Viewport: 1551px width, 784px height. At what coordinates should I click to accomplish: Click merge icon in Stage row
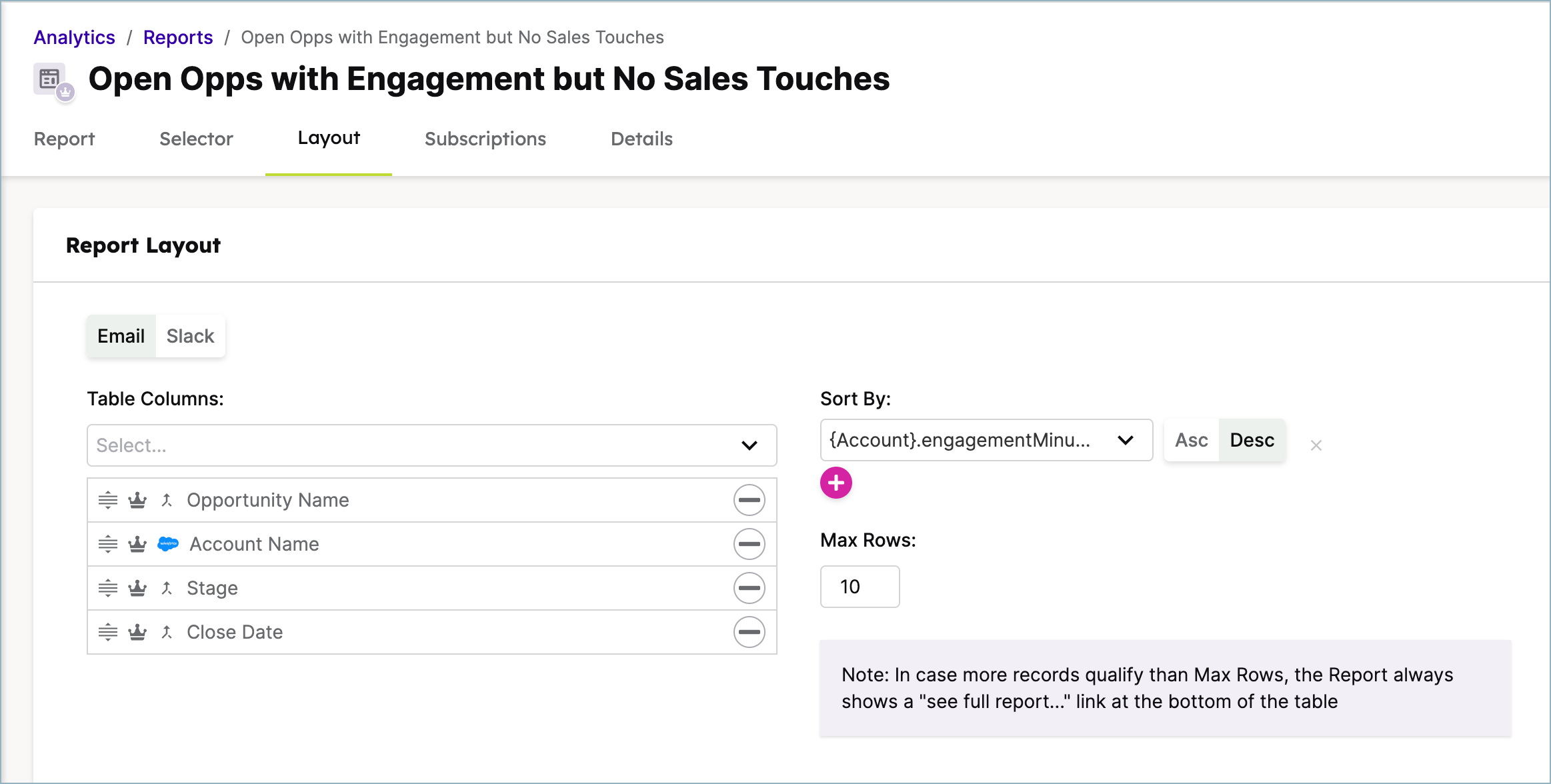(167, 588)
